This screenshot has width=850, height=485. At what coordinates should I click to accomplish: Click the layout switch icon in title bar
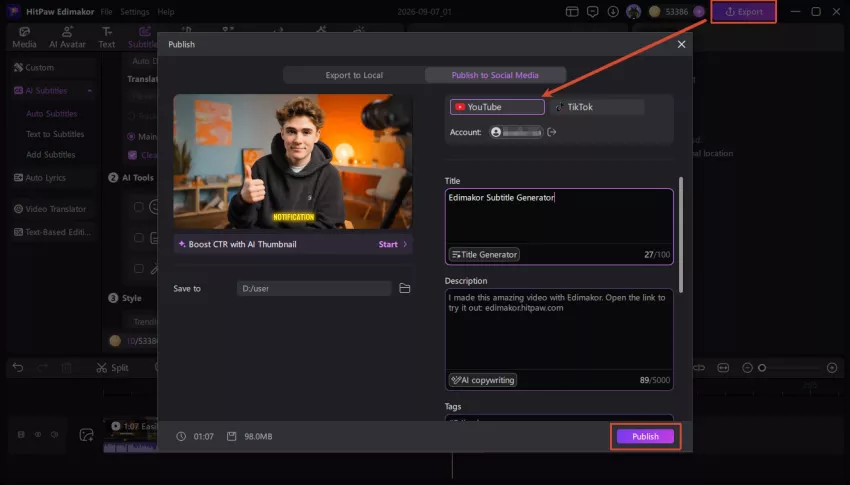point(572,11)
